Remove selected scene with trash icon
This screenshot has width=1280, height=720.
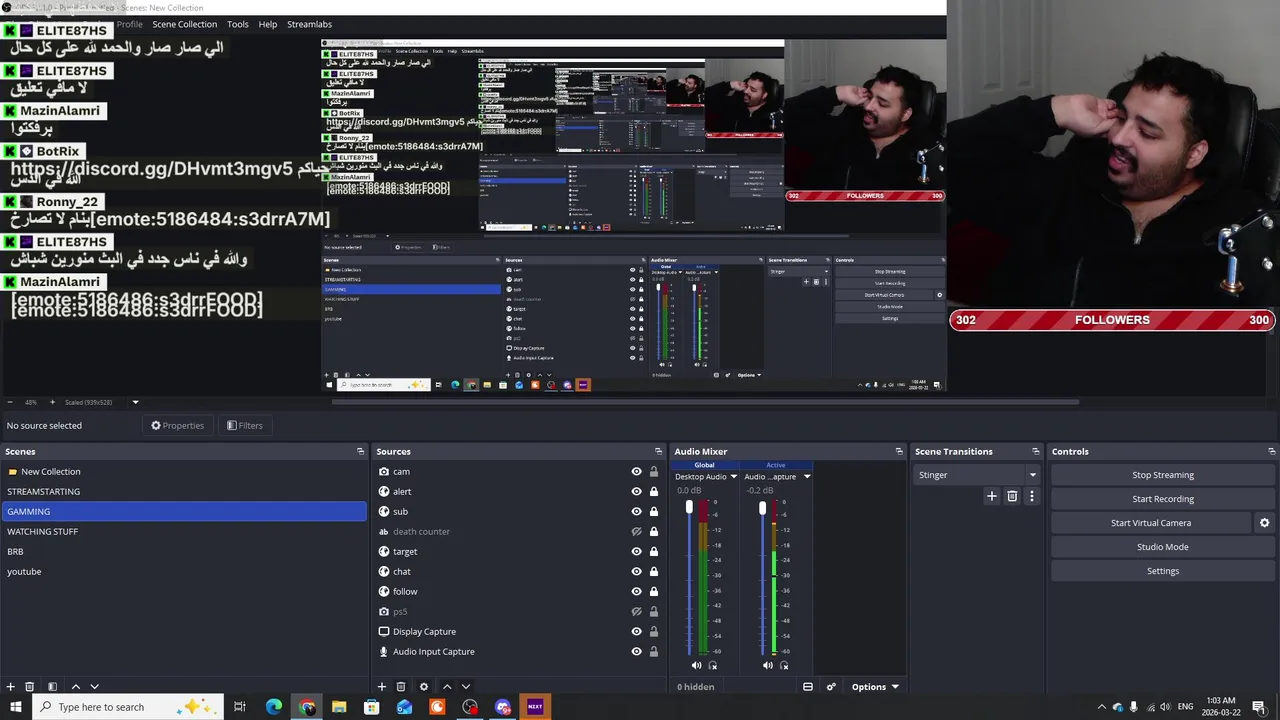tap(30, 687)
